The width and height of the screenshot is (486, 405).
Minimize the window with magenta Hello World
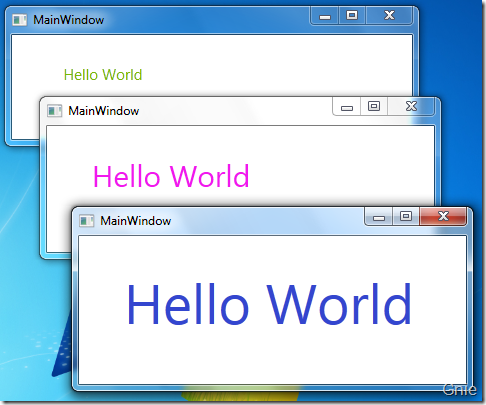pos(347,107)
